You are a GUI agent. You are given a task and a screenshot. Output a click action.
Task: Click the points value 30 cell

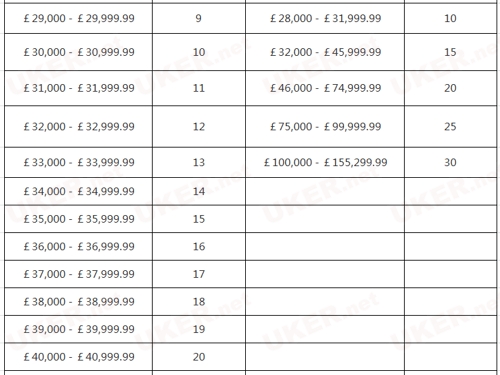tap(450, 162)
